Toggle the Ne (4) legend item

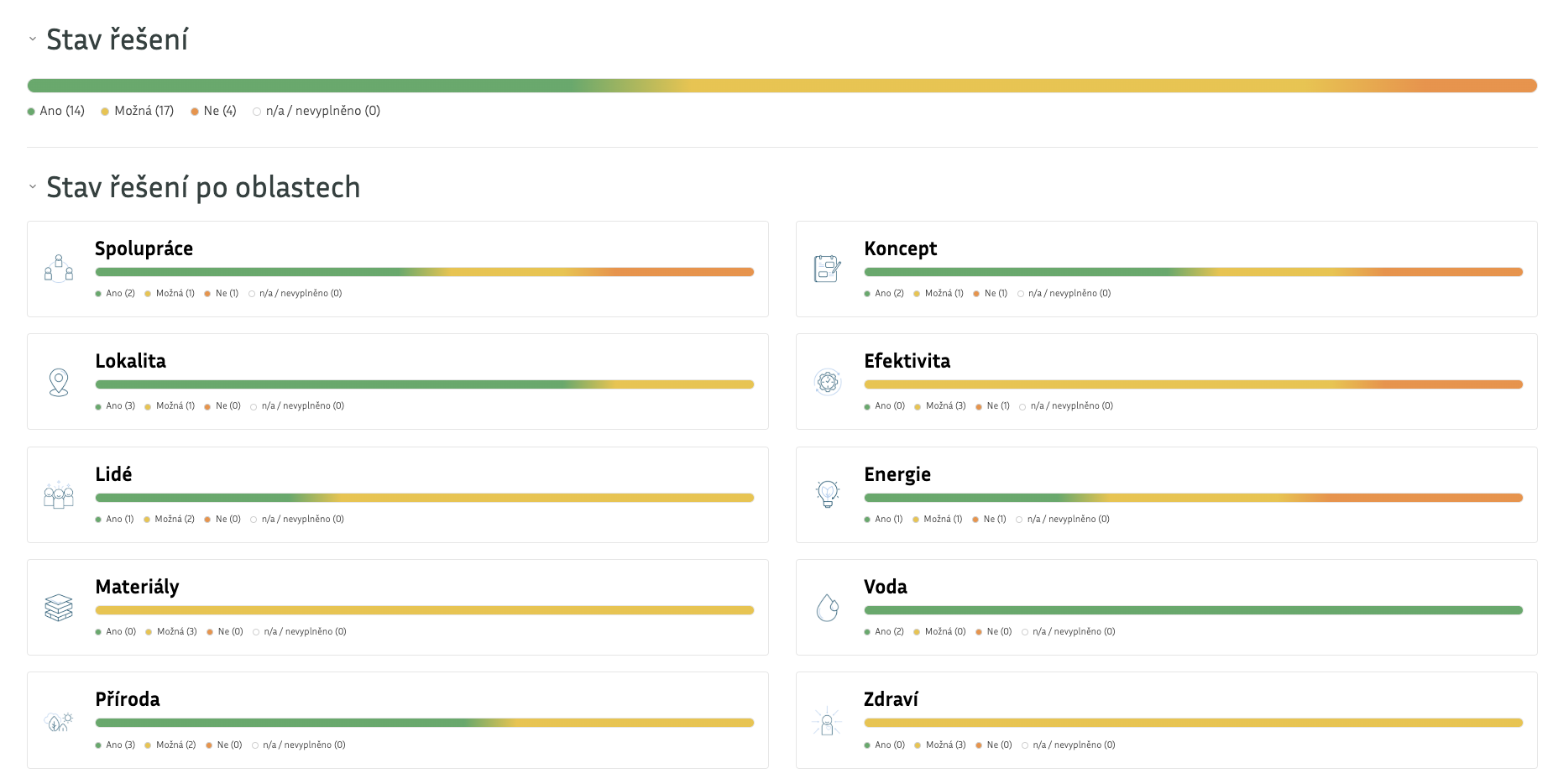(x=214, y=111)
